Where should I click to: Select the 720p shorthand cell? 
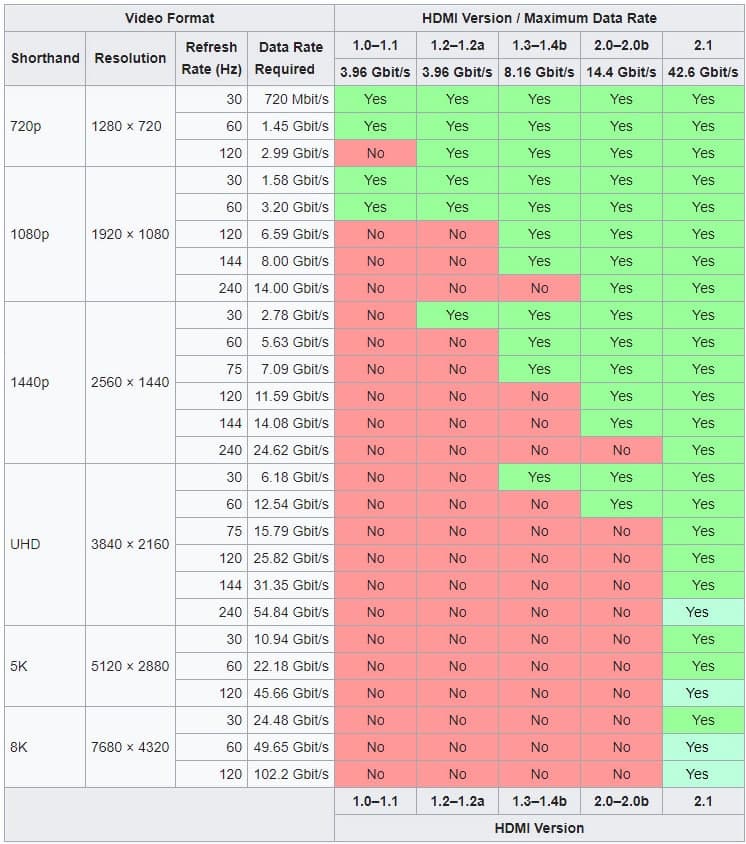click(45, 126)
